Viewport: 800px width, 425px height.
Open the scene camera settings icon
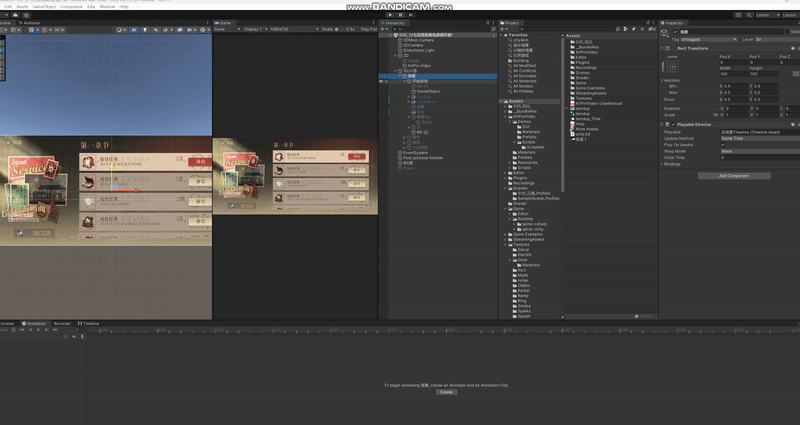coord(192,30)
